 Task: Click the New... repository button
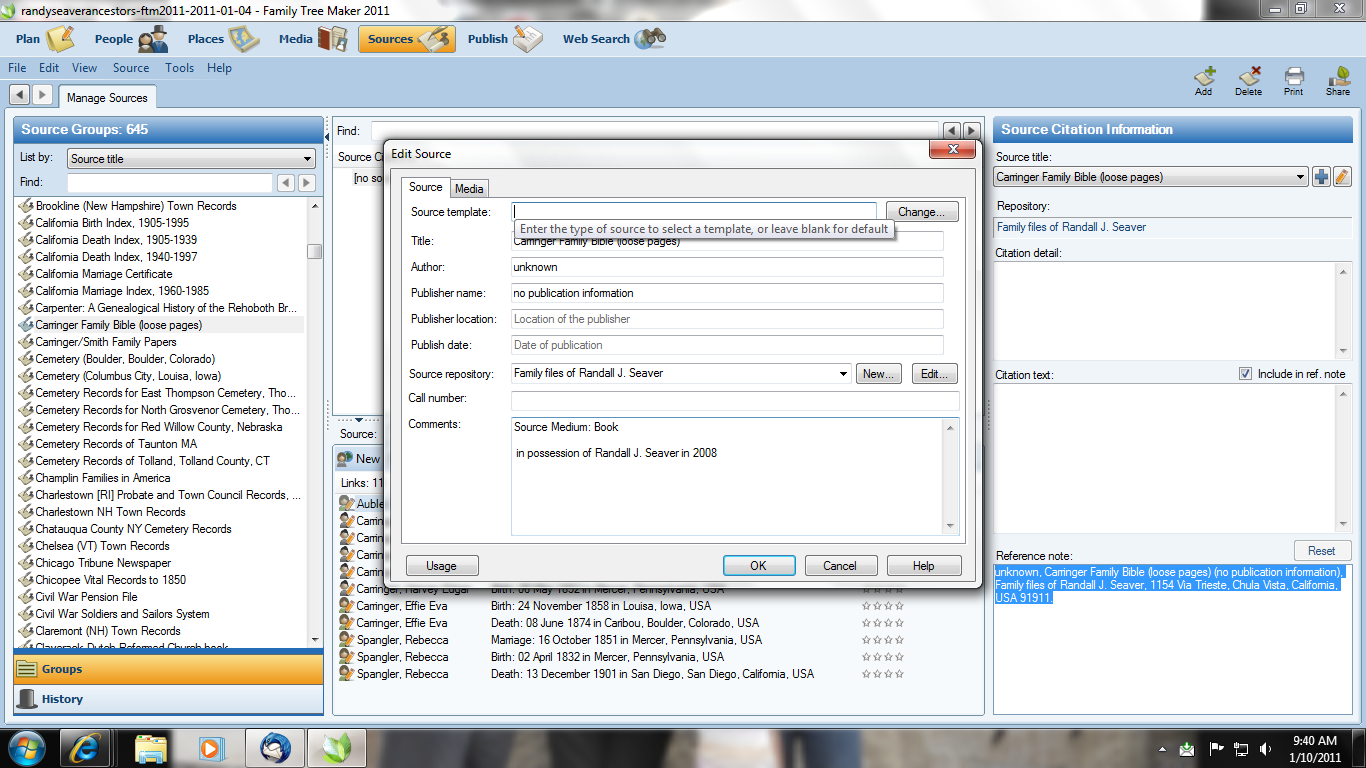click(880, 374)
